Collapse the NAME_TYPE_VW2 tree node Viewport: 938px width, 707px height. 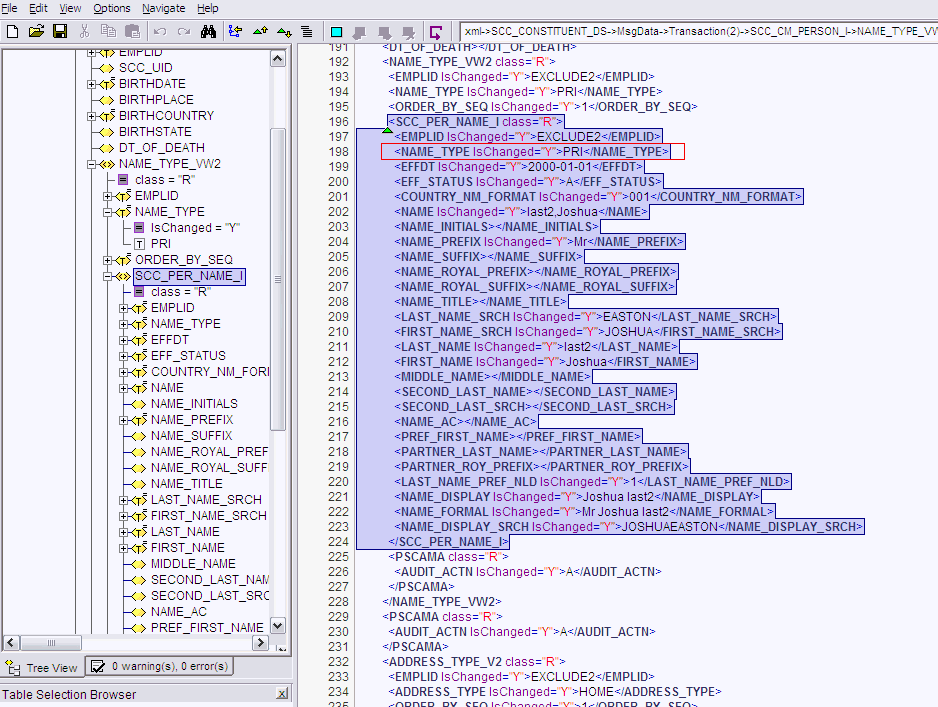[x=92, y=164]
